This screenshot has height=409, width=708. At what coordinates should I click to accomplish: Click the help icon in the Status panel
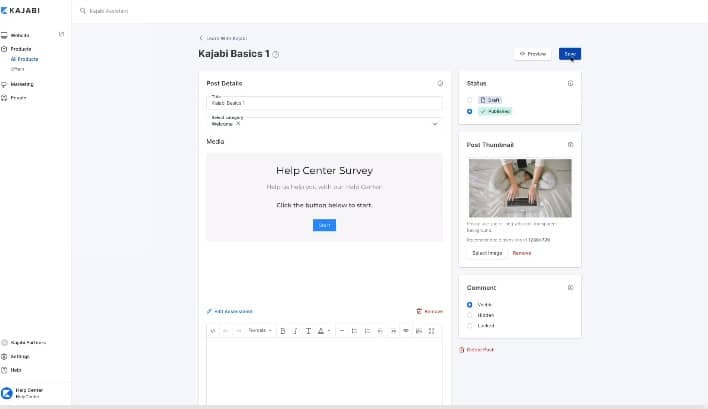click(570, 83)
